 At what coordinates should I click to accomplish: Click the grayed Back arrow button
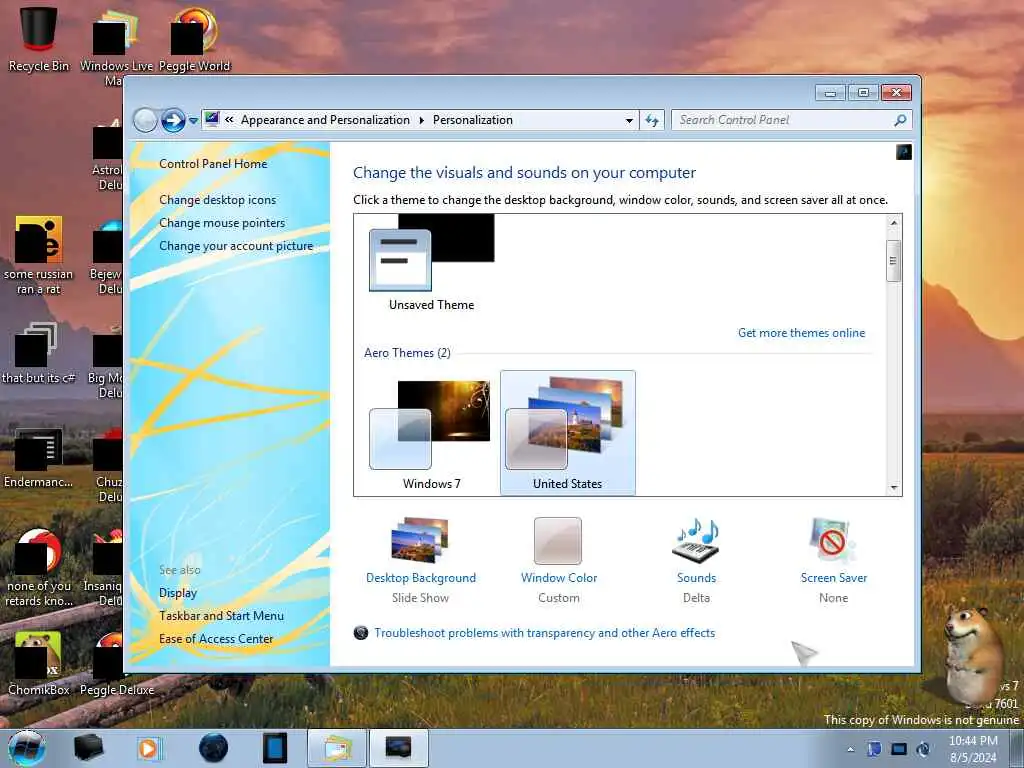(145, 120)
